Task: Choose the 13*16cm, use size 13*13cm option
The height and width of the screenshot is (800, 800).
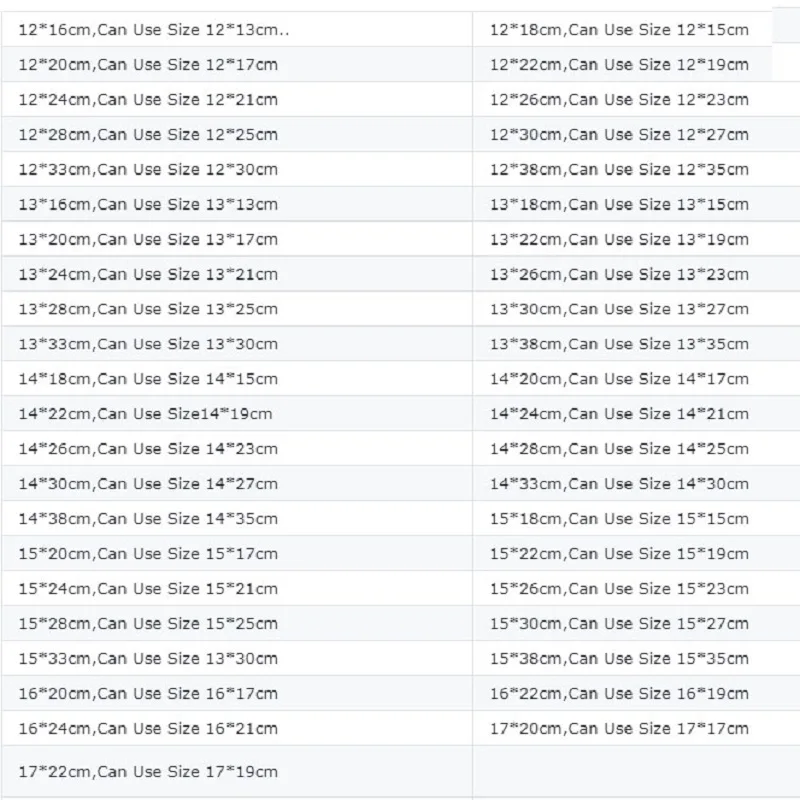Action: tap(148, 205)
